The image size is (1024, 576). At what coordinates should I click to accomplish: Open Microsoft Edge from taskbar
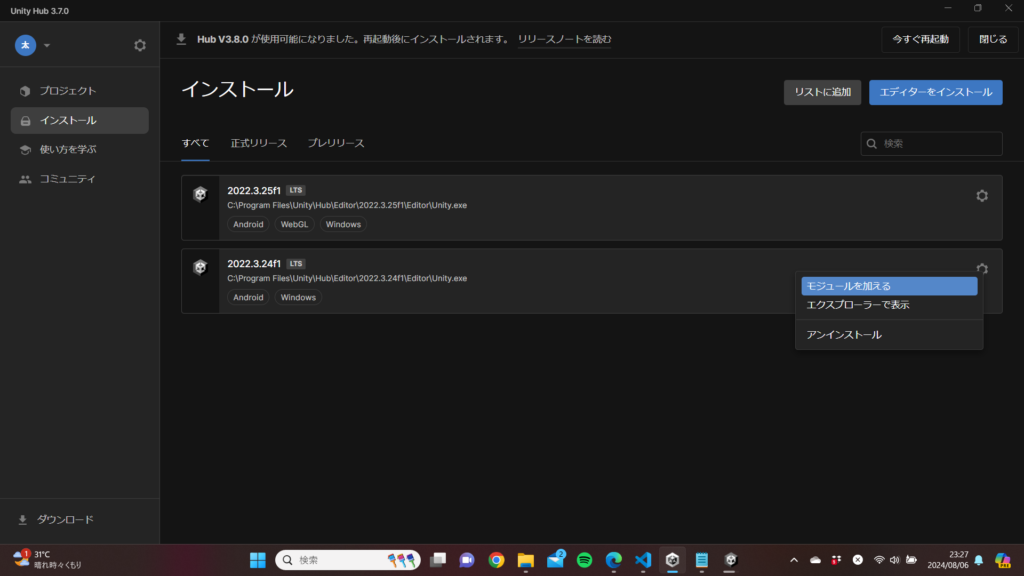coord(614,560)
